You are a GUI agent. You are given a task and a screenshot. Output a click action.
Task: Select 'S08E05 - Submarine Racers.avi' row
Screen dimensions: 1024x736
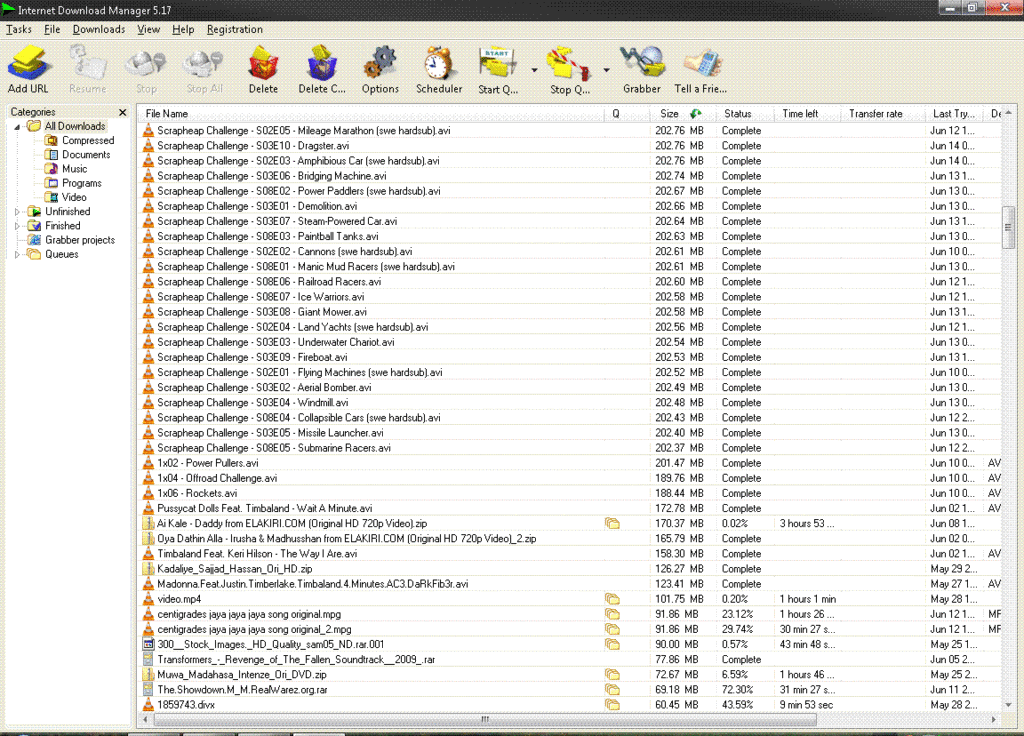click(569, 448)
